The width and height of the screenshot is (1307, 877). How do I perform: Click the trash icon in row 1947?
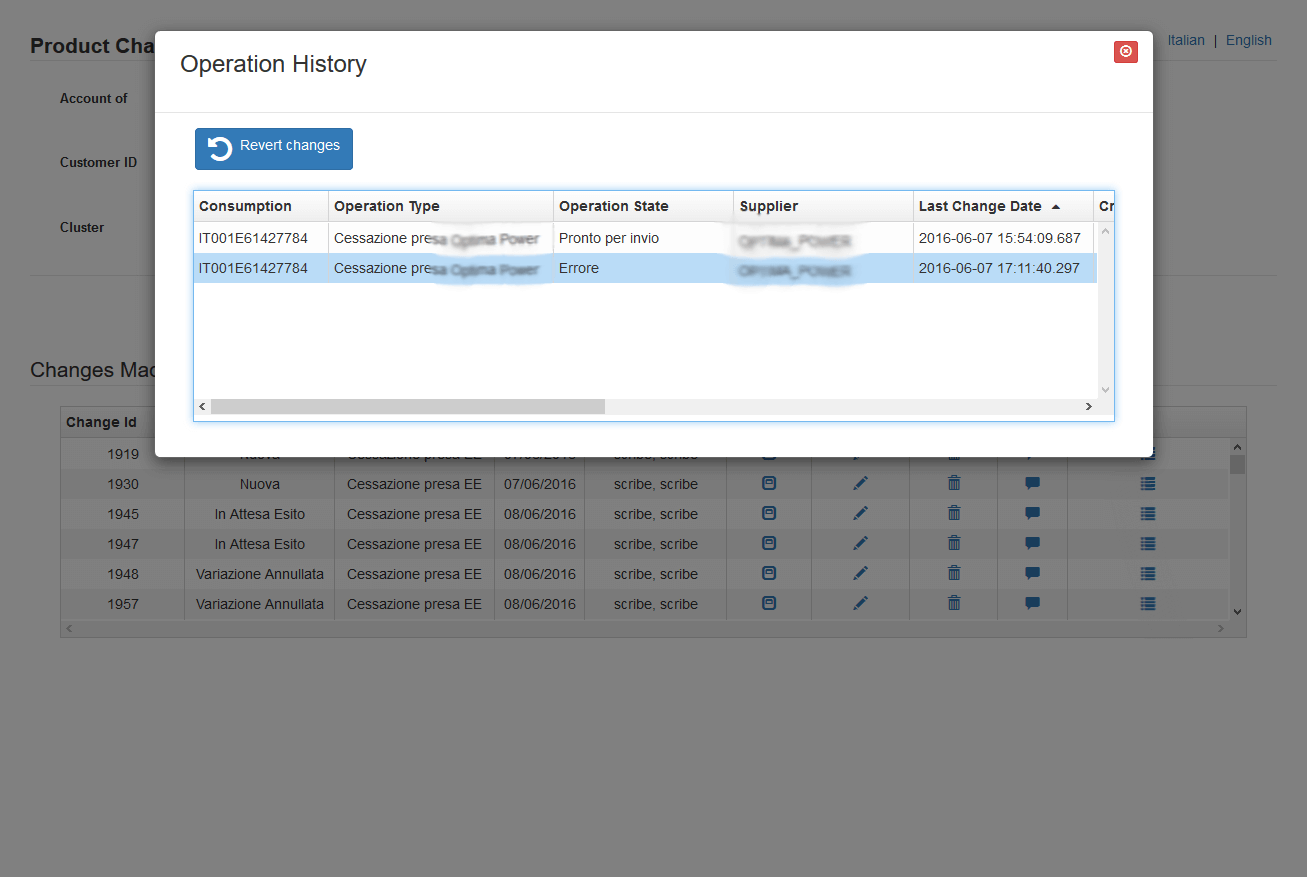(954, 544)
